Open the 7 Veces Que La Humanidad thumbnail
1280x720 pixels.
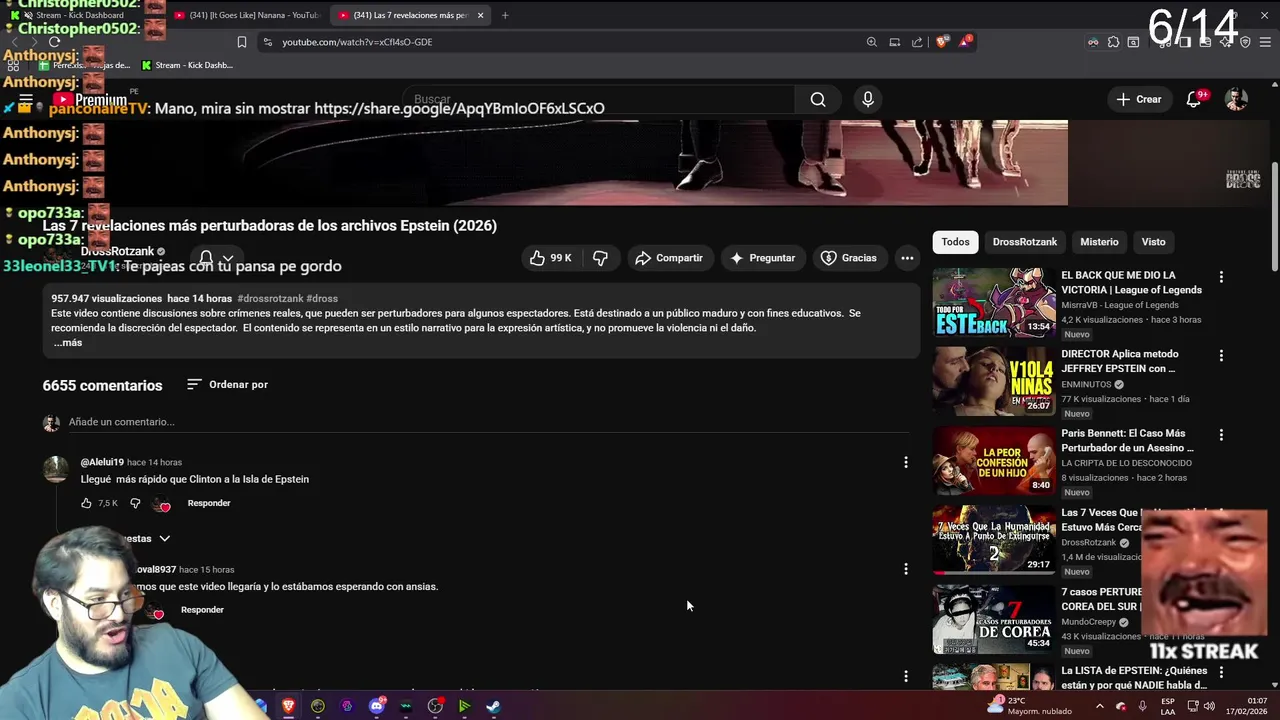(994, 540)
